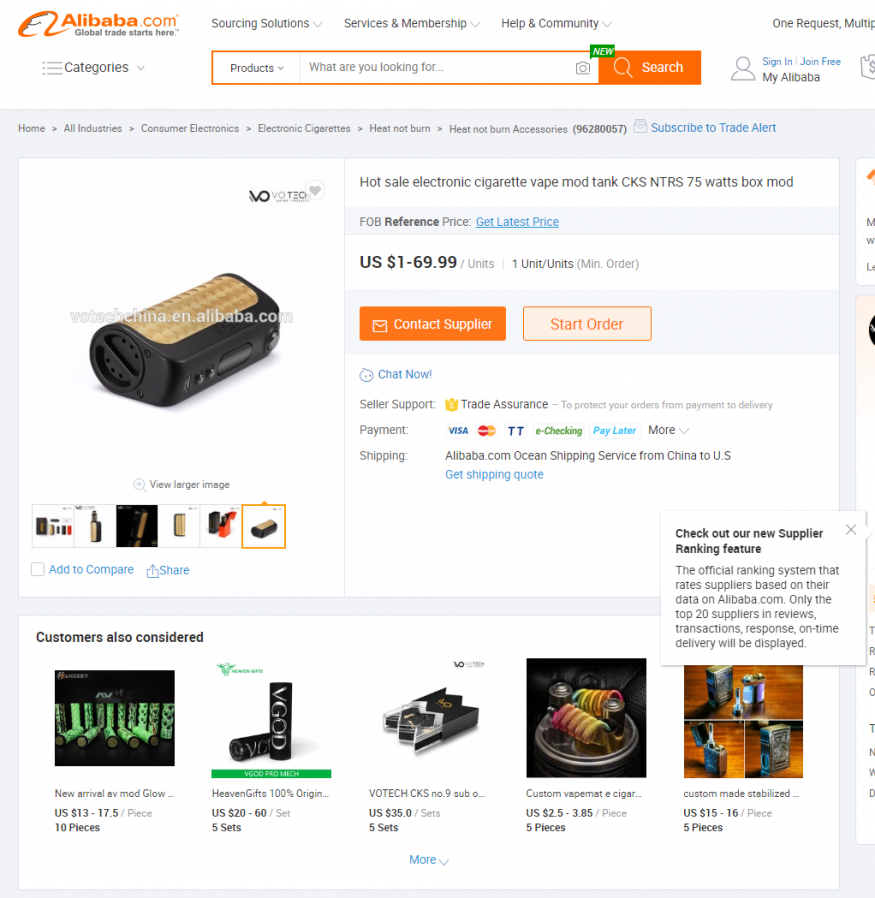Click the favorite heart icon on product image
This screenshot has width=875, height=898.
[x=315, y=191]
